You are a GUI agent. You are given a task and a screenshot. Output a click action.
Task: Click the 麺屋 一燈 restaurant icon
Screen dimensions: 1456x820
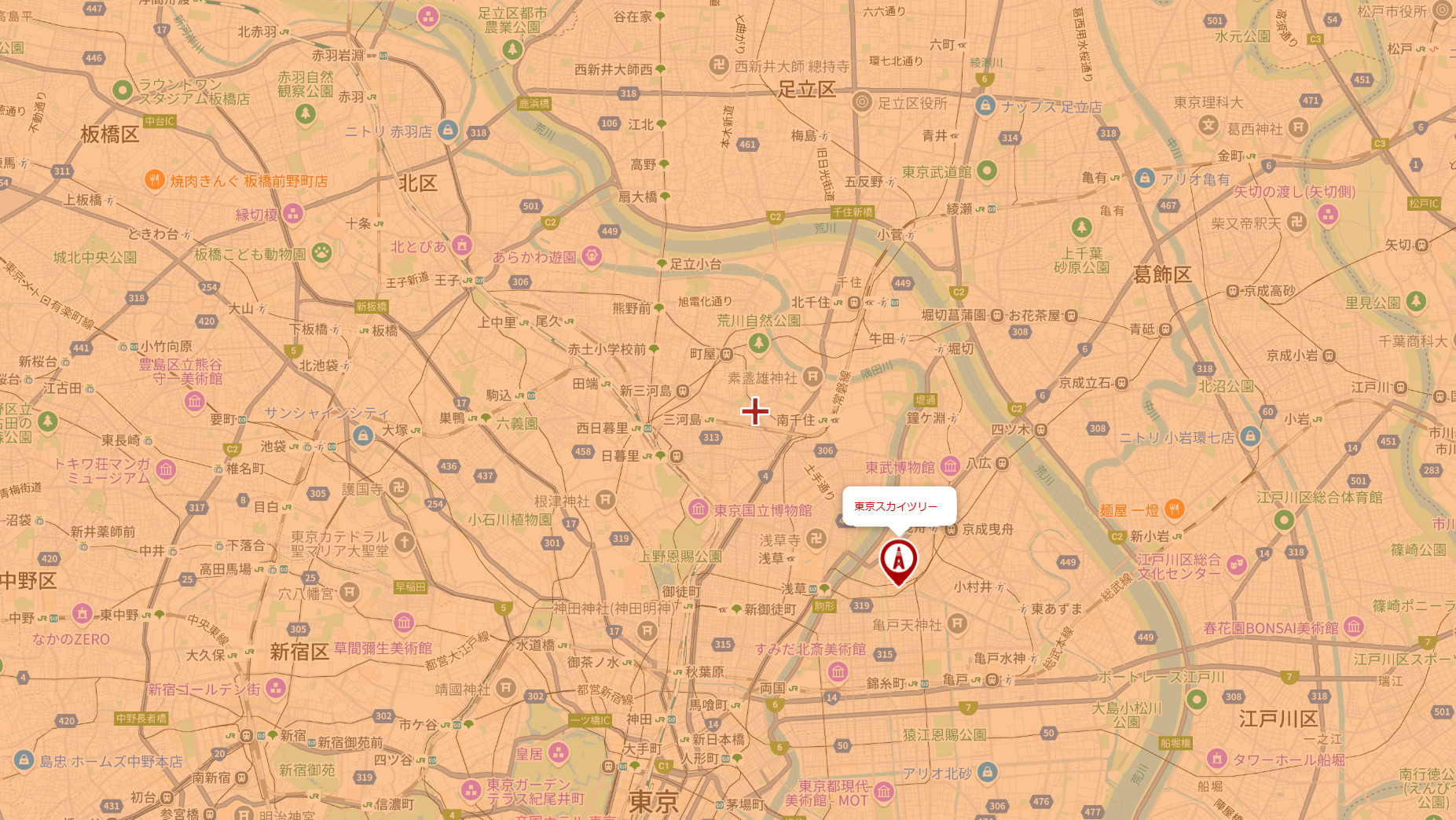(x=1174, y=509)
